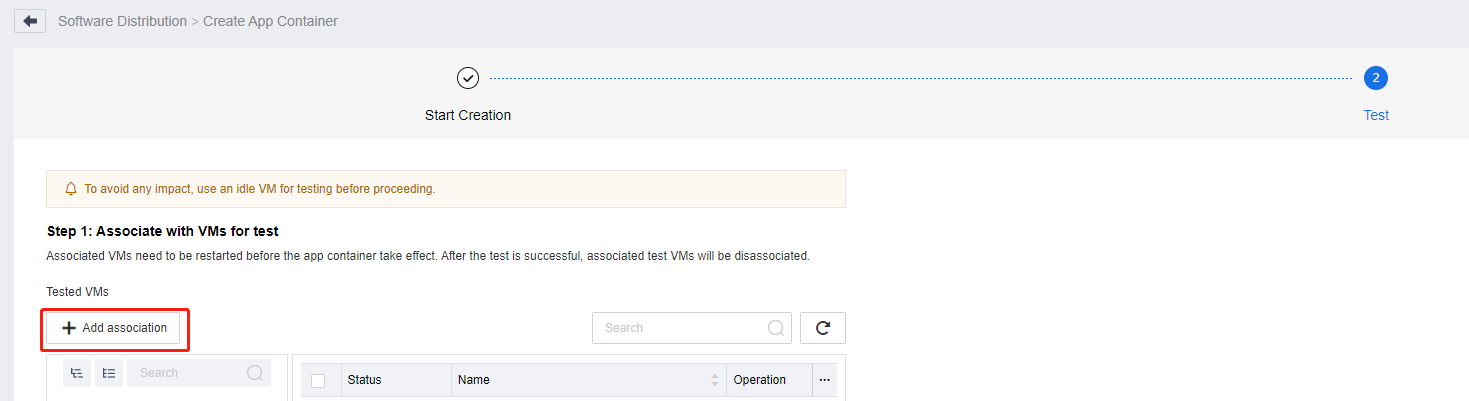The width and height of the screenshot is (1469, 401).
Task: Tick the select-all checkbox in table header
Action: coord(318,380)
